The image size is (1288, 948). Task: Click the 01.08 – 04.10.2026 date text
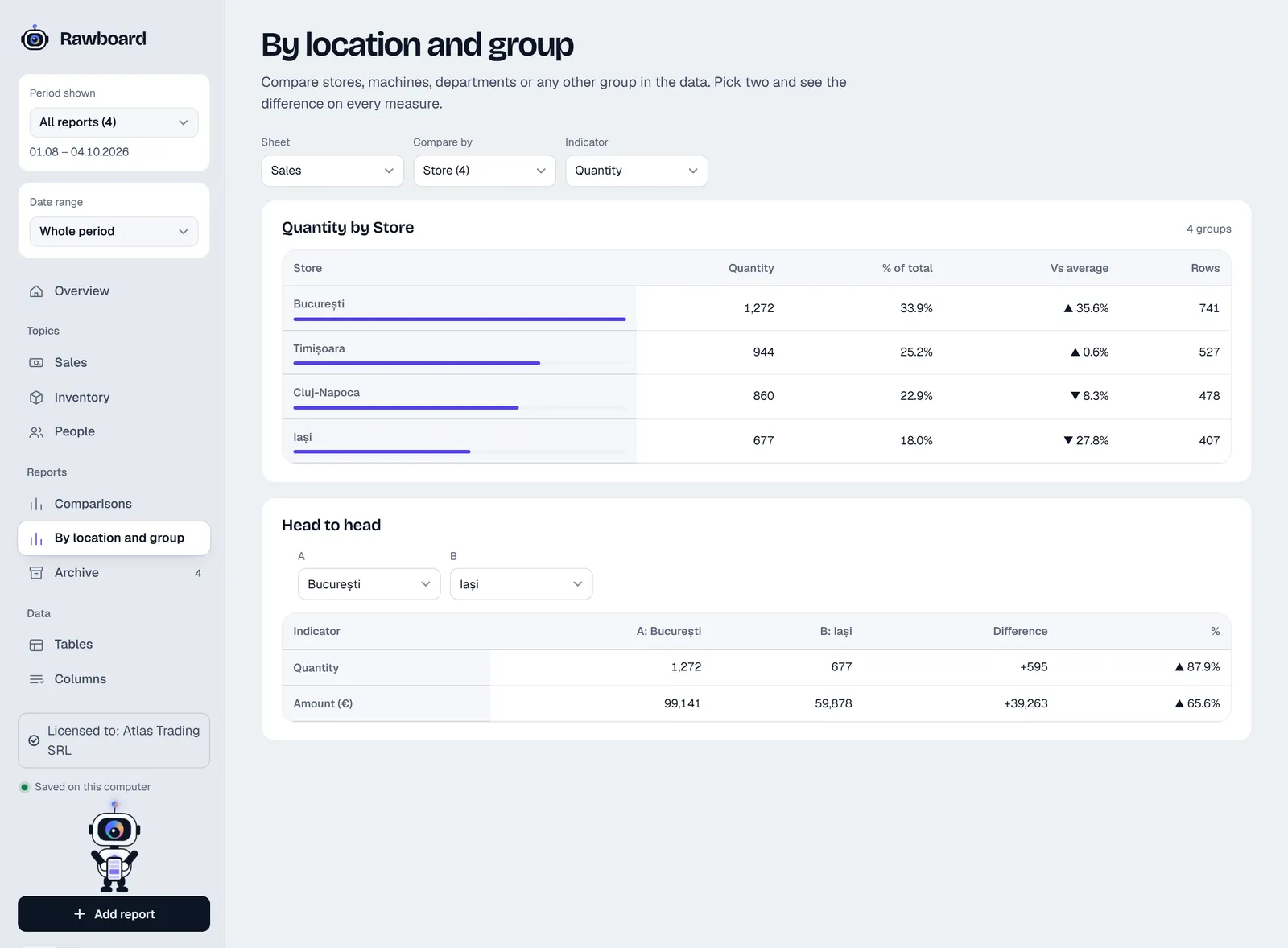click(79, 152)
